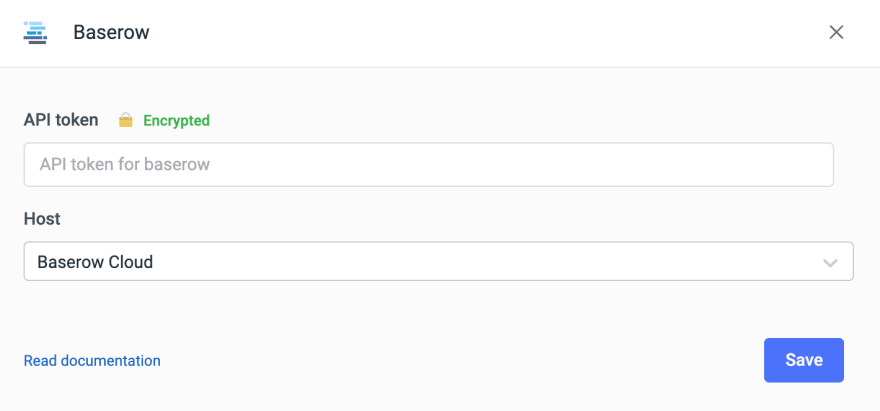
Task: Click the Host field label
Action: 42,218
